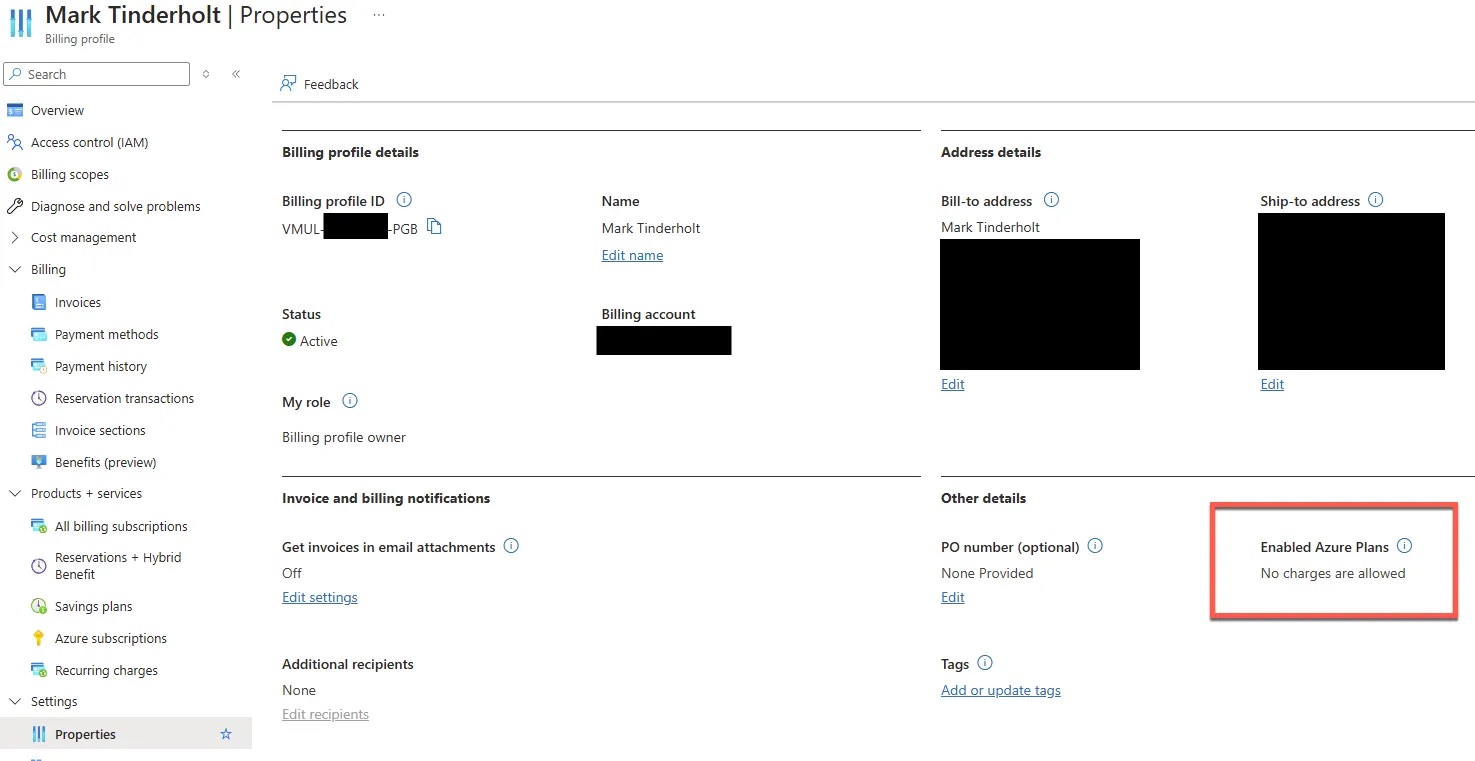
Task: Click the billing profile icon in header
Action: tap(20, 22)
